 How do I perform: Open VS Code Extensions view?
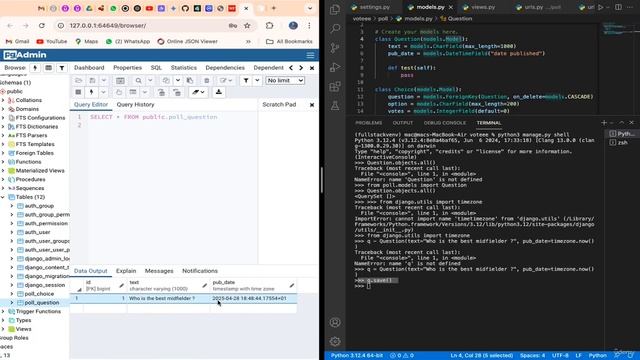tap(335, 86)
